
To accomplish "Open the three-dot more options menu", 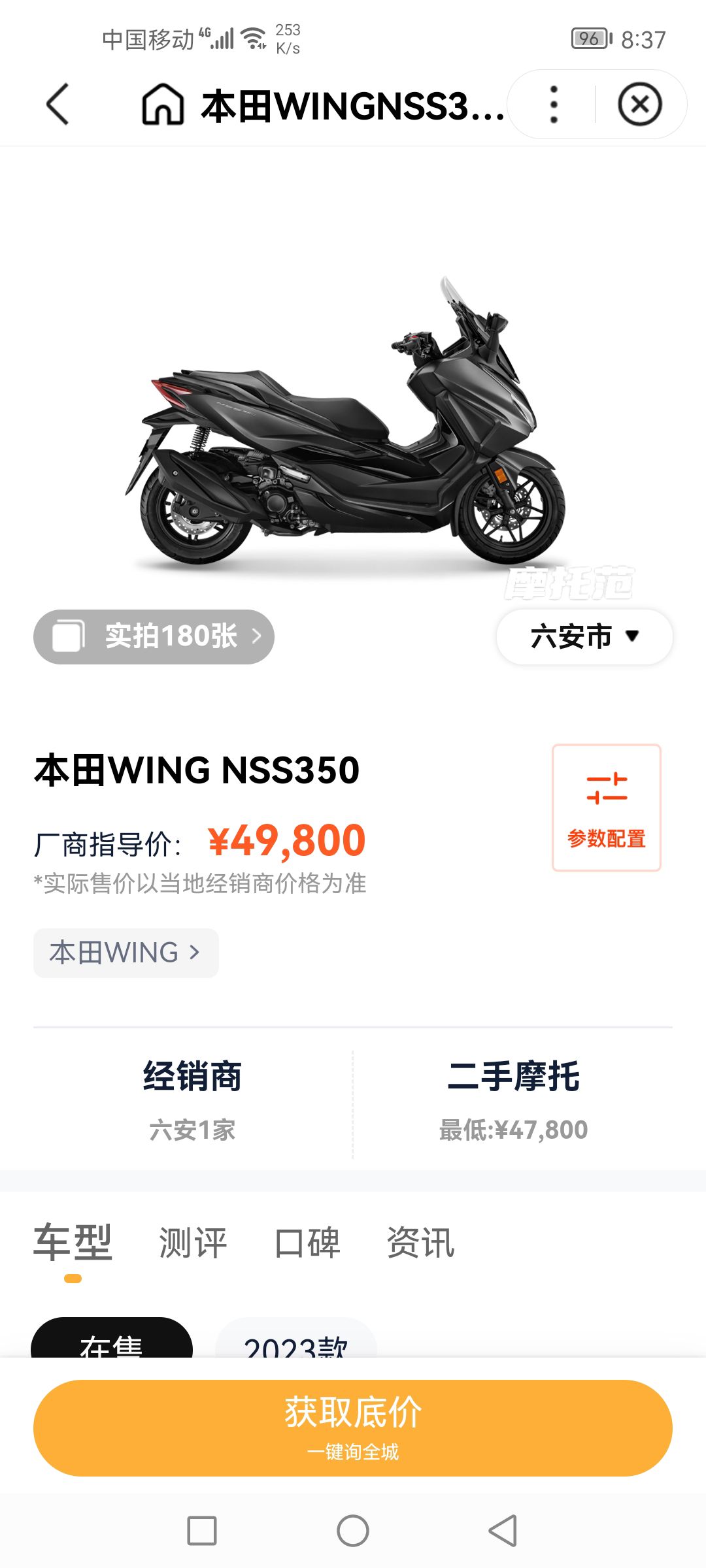I will (x=554, y=105).
